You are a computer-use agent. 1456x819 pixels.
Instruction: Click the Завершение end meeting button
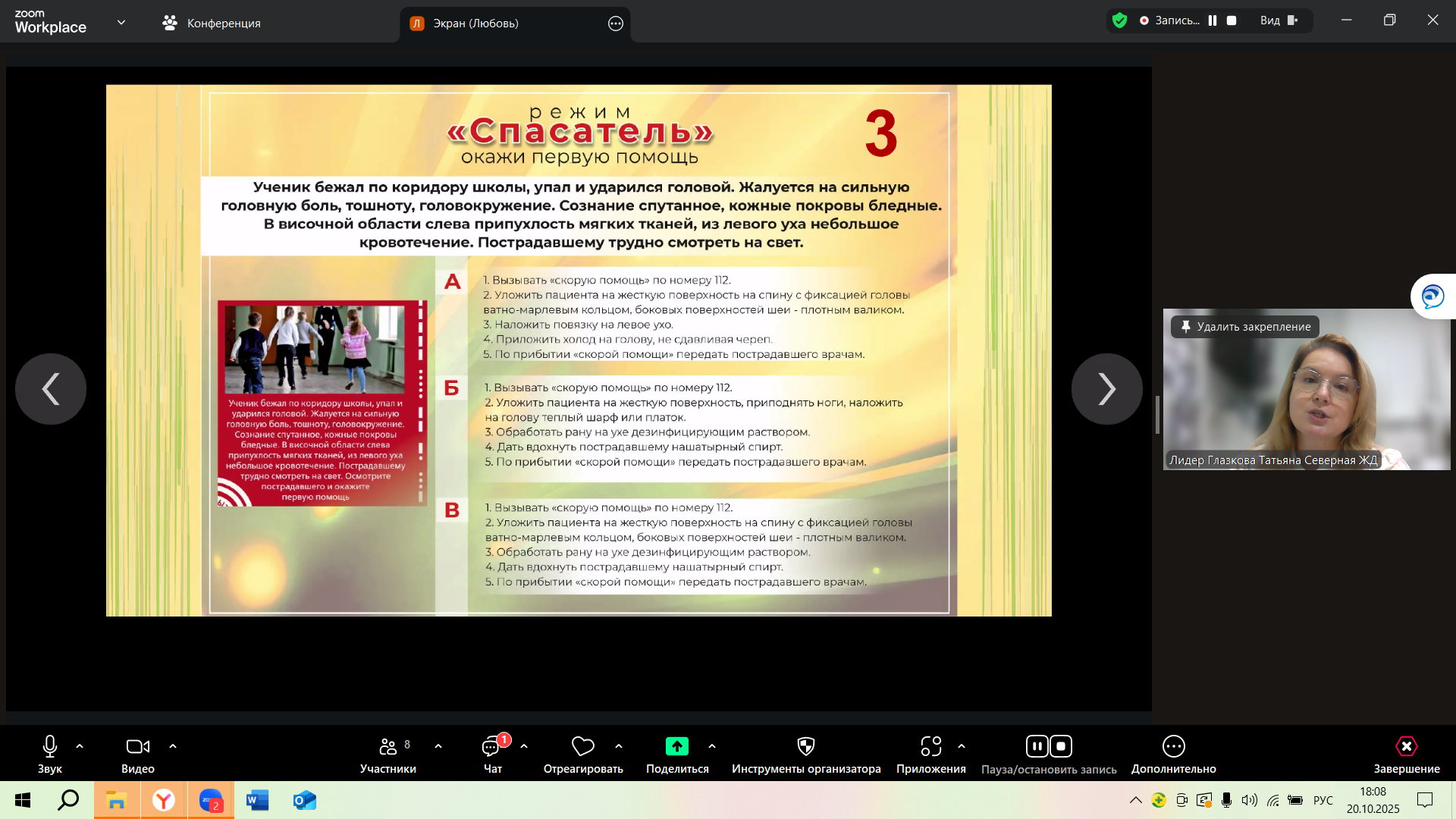1406,747
